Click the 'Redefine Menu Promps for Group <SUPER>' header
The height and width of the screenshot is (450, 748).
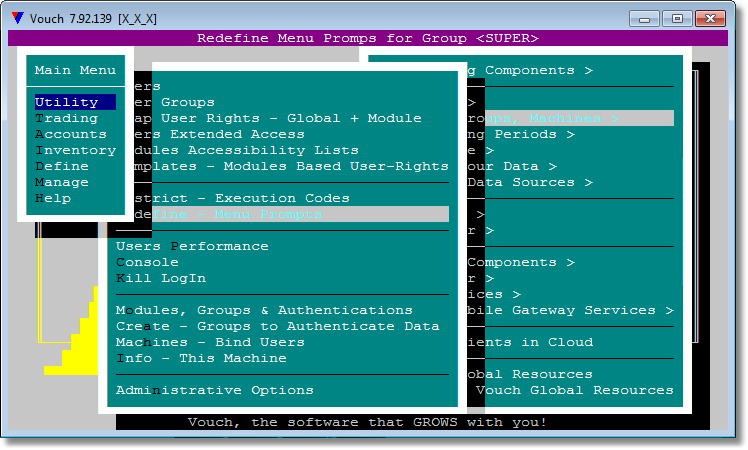coord(368,38)
